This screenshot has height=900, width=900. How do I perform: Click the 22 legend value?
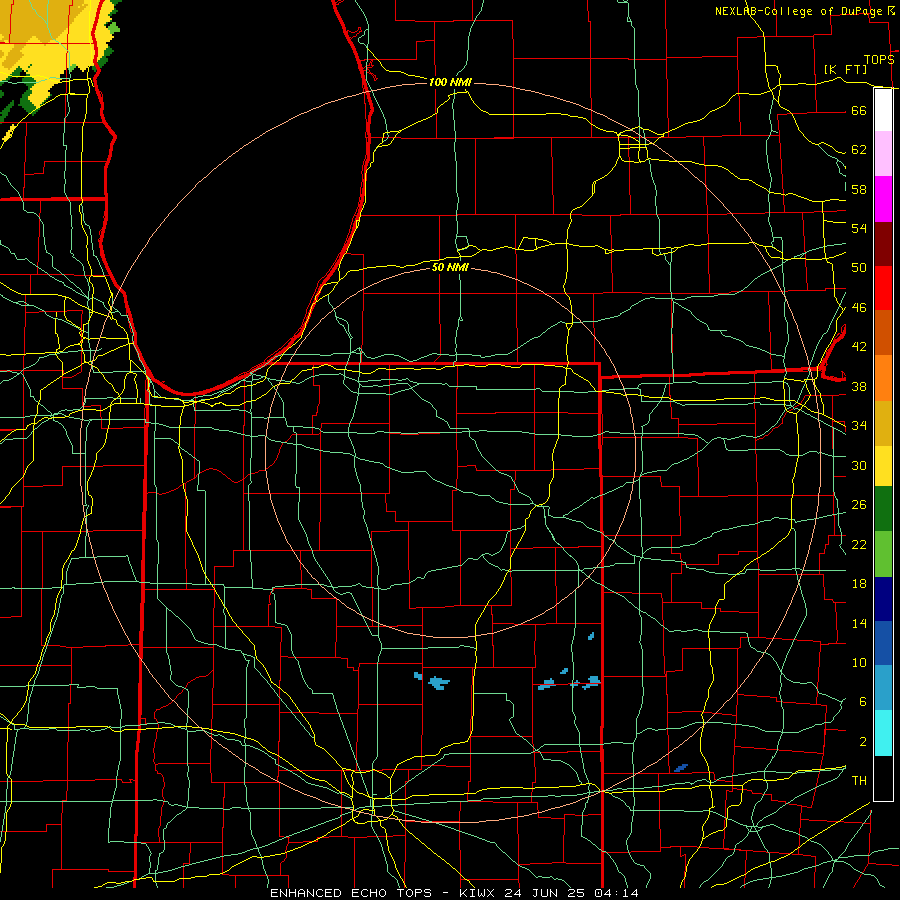[x=859, y=544]
